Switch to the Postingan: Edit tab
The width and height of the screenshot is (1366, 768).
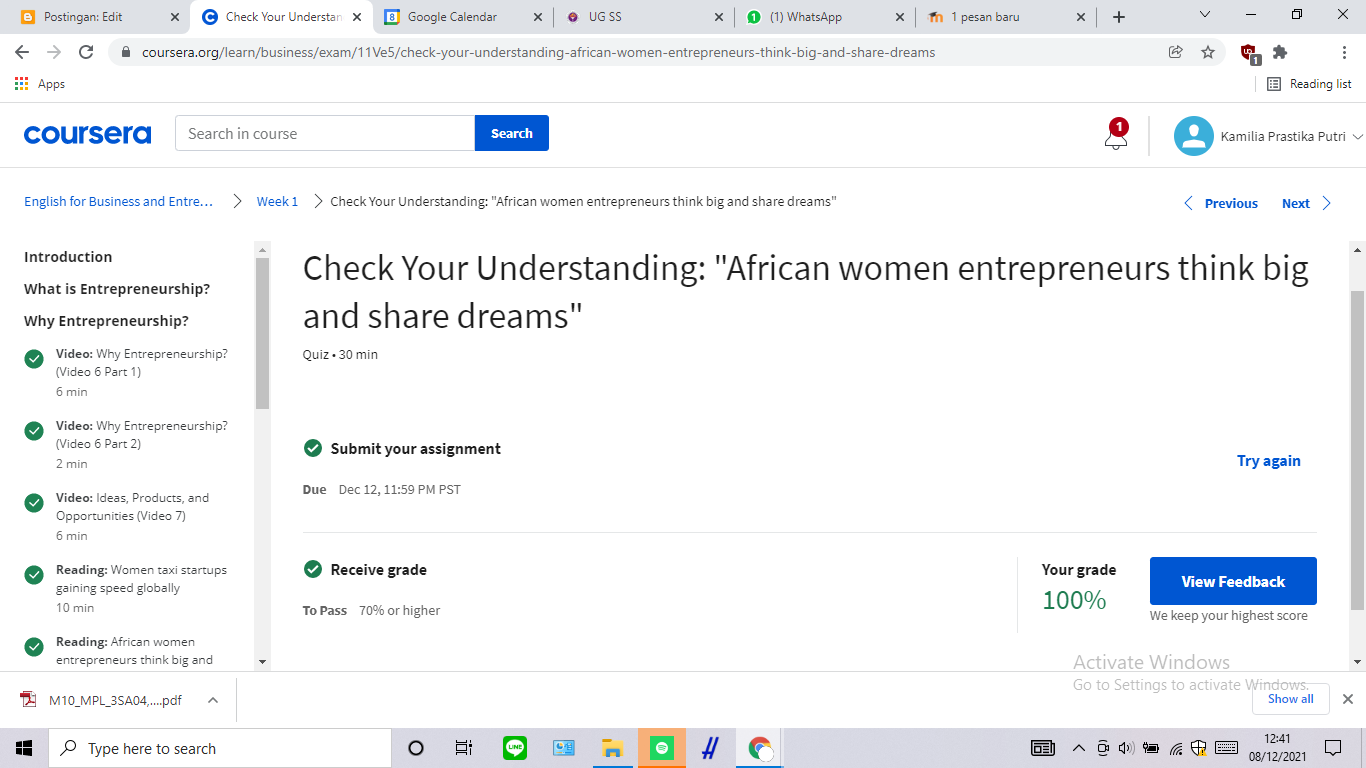coord(96,17)
